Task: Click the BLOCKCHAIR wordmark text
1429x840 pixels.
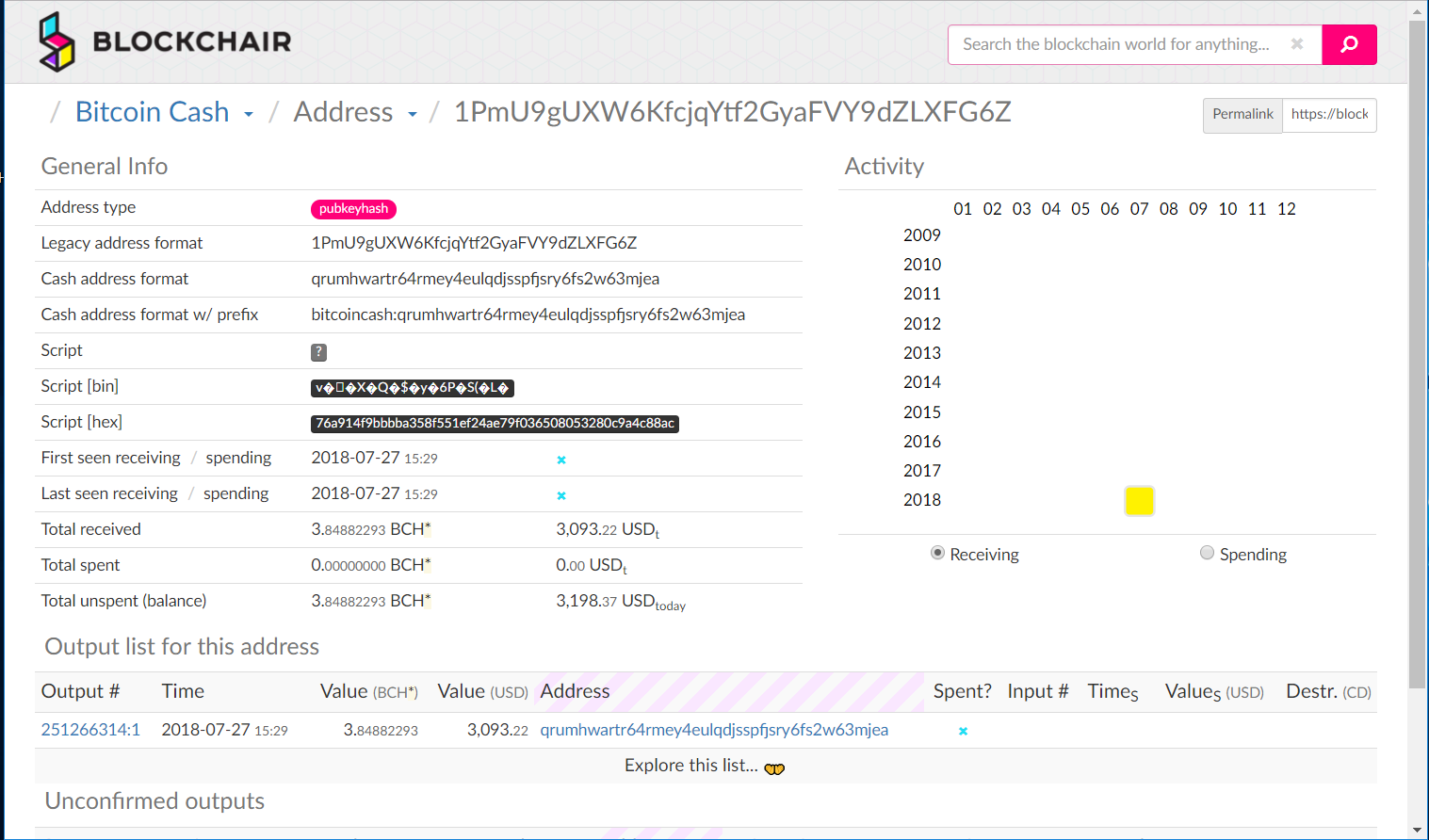Action: 192,41
